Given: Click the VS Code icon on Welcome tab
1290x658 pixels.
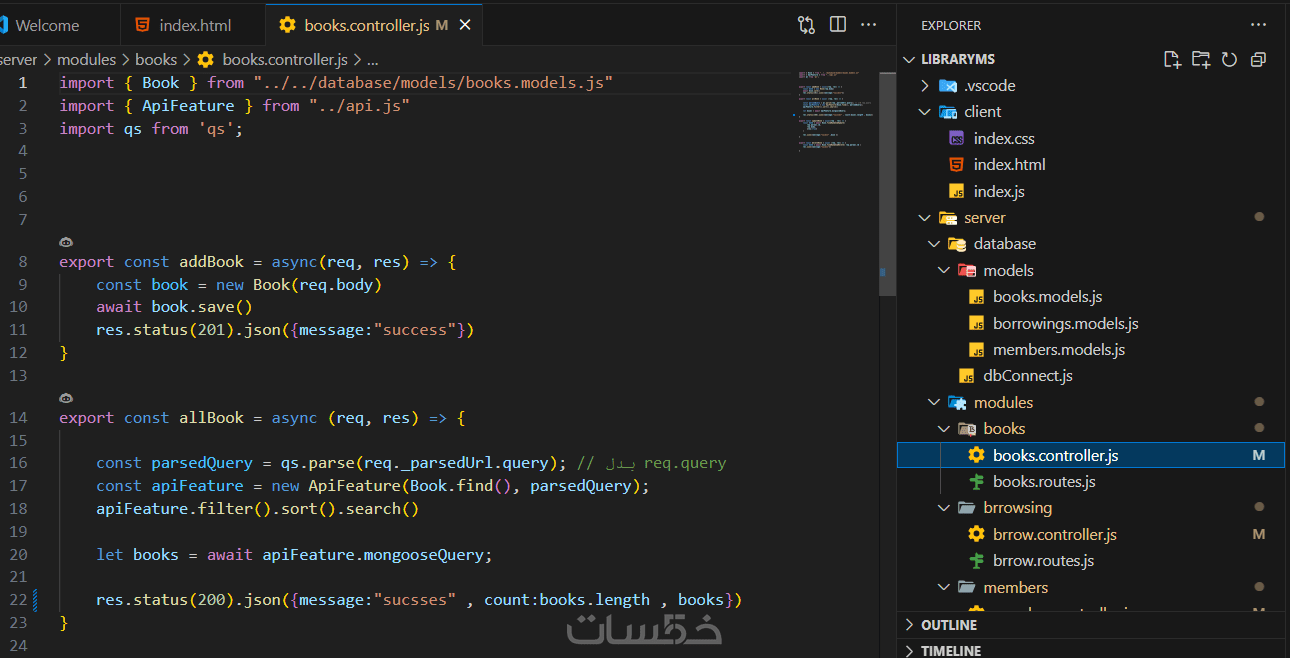Looking at the screenshot, I should pyautogui.click(x=3, y=25).
